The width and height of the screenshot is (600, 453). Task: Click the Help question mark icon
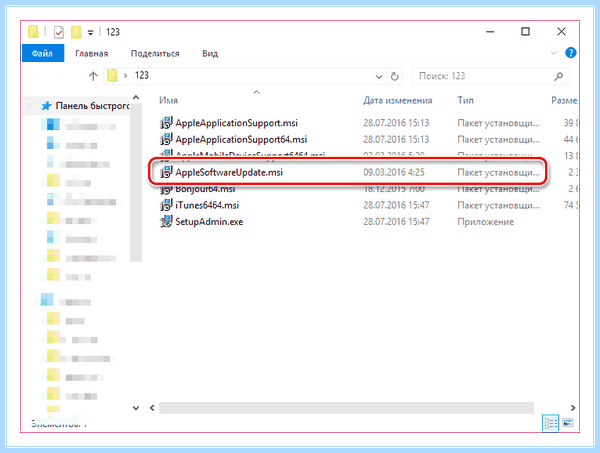pos(571,53)
